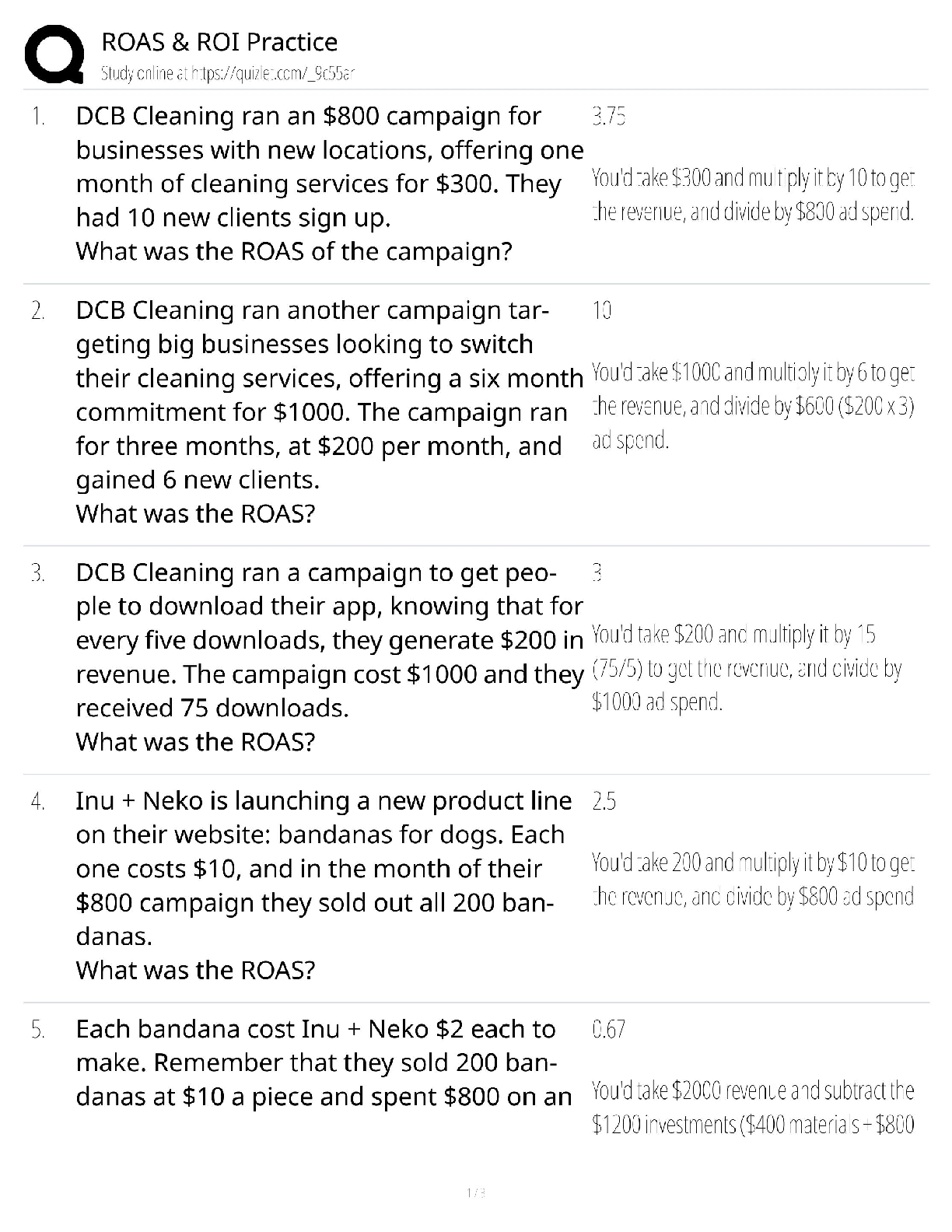
Task: Click the answer 3.75 for question one
Action: pos(608,117)
